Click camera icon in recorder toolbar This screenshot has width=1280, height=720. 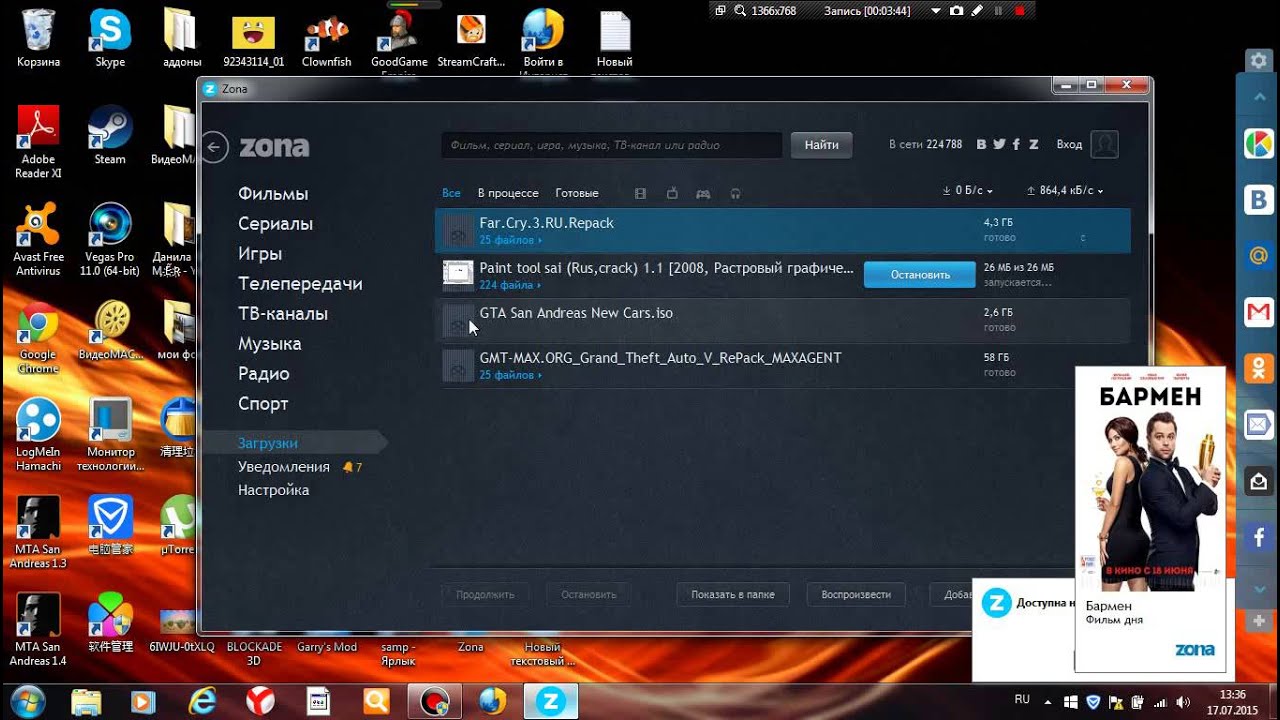pos(956,10)
